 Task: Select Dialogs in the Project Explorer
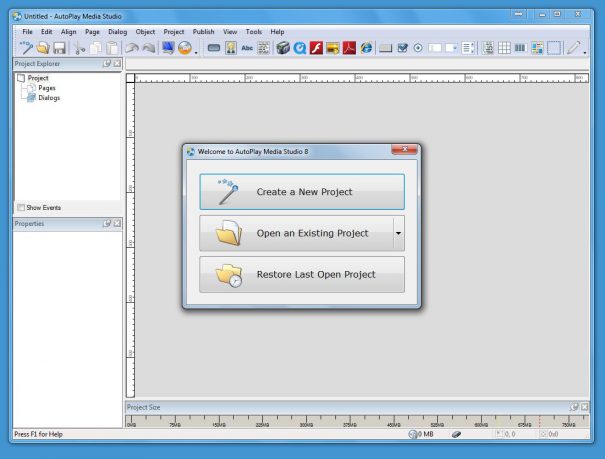pyautogui.click(x=49, y=98)
